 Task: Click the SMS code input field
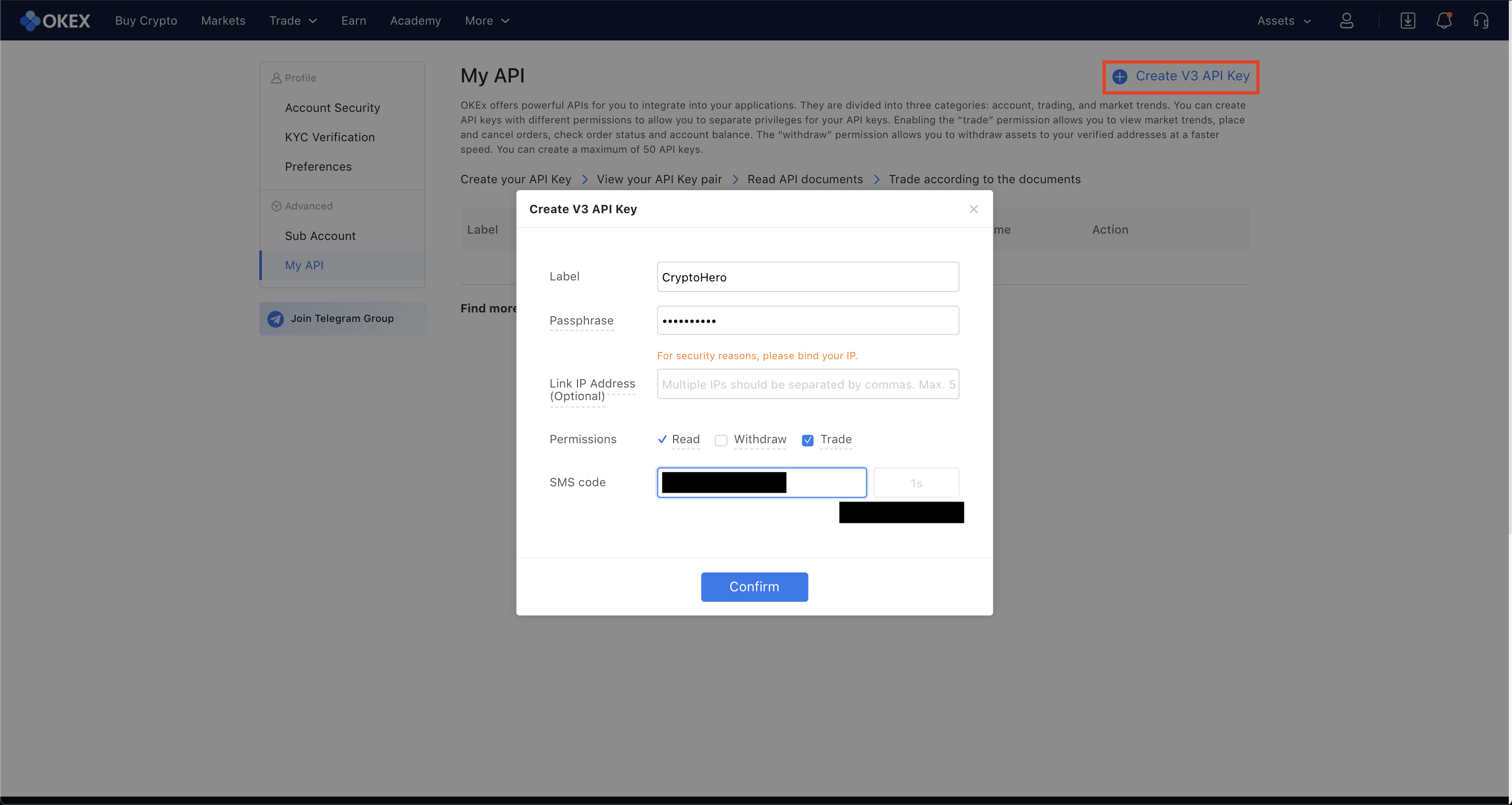coord(761,483)
